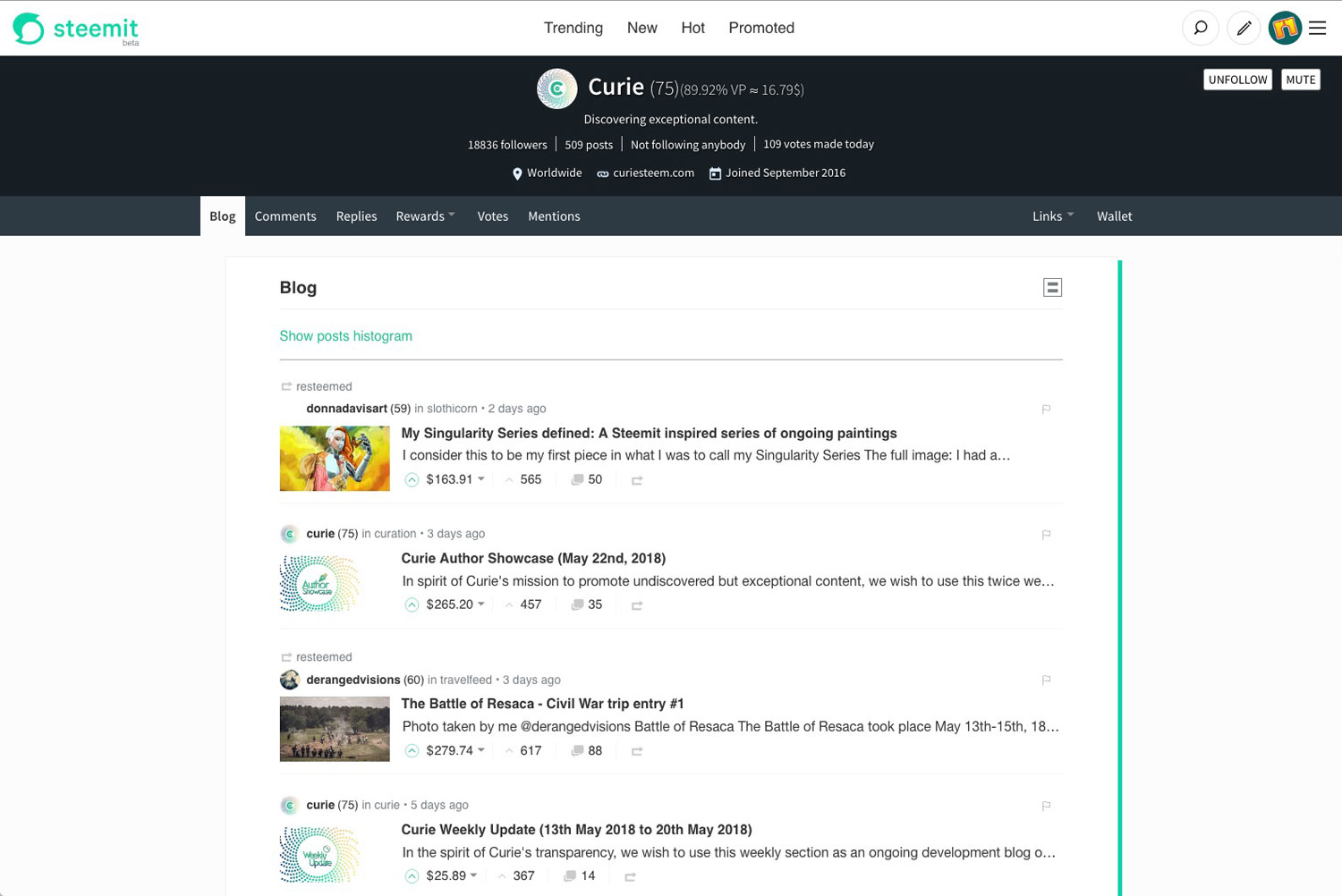Viewport: 1342px width, 896px height.
Task: Flag the Singularity Series post
Action: pos(1046,409)
